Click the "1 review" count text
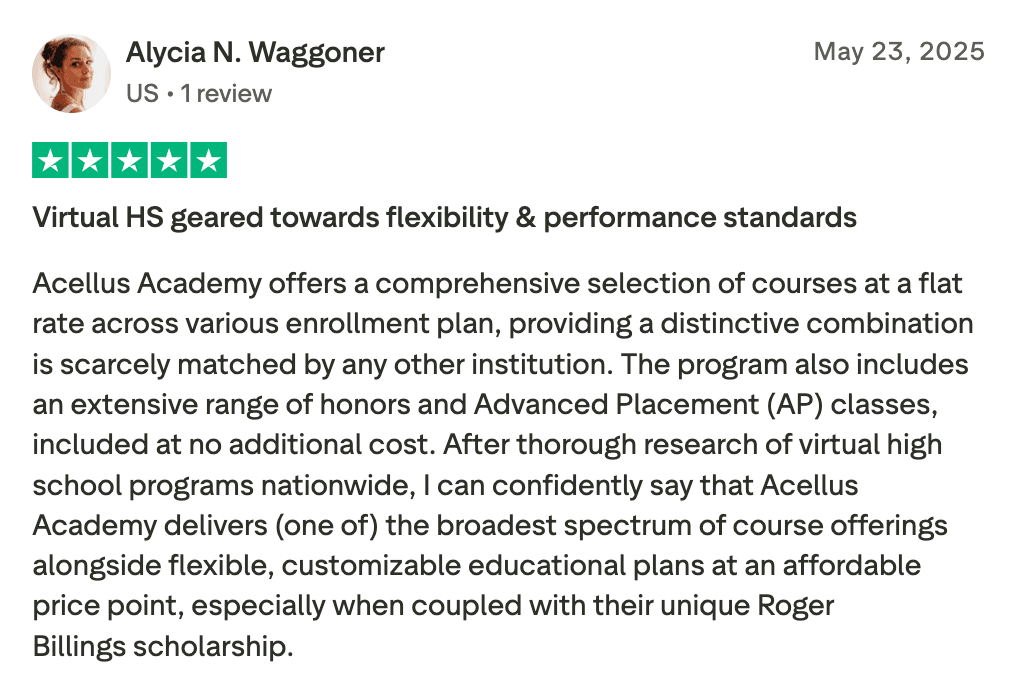The width and height of the screenshot is (1034, 692). point(226,94)
